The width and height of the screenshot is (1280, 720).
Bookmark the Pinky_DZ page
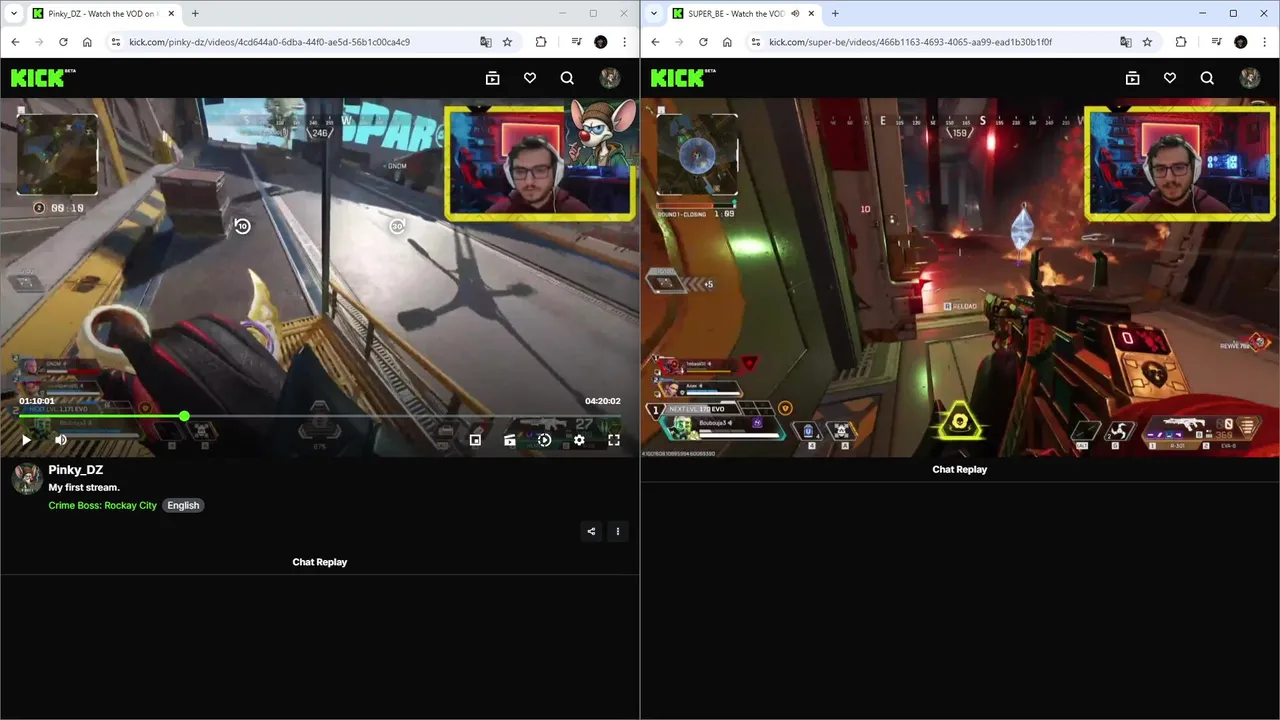tap(507, 42)
